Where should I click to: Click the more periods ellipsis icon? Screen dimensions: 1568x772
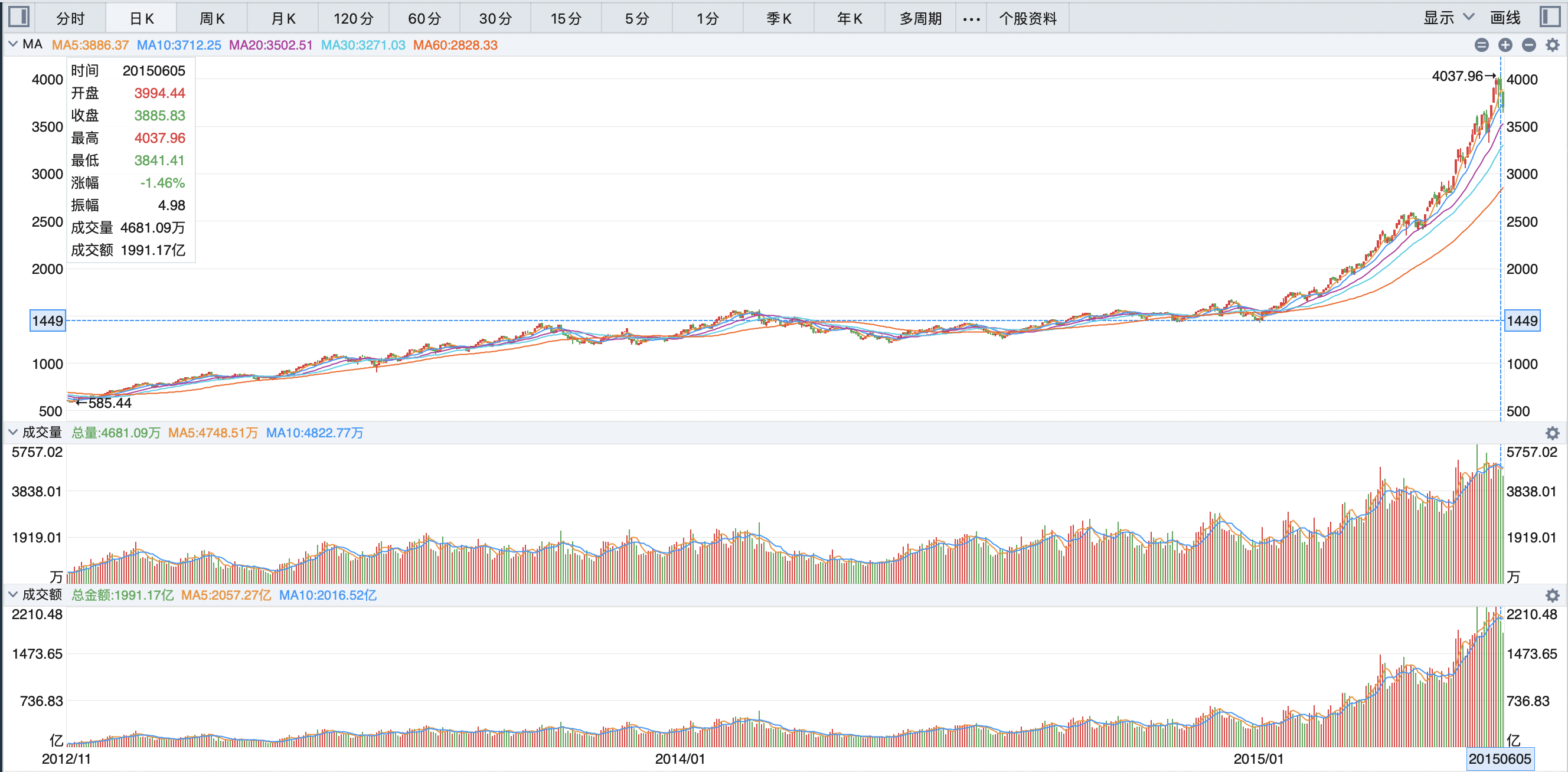point(971,19)
